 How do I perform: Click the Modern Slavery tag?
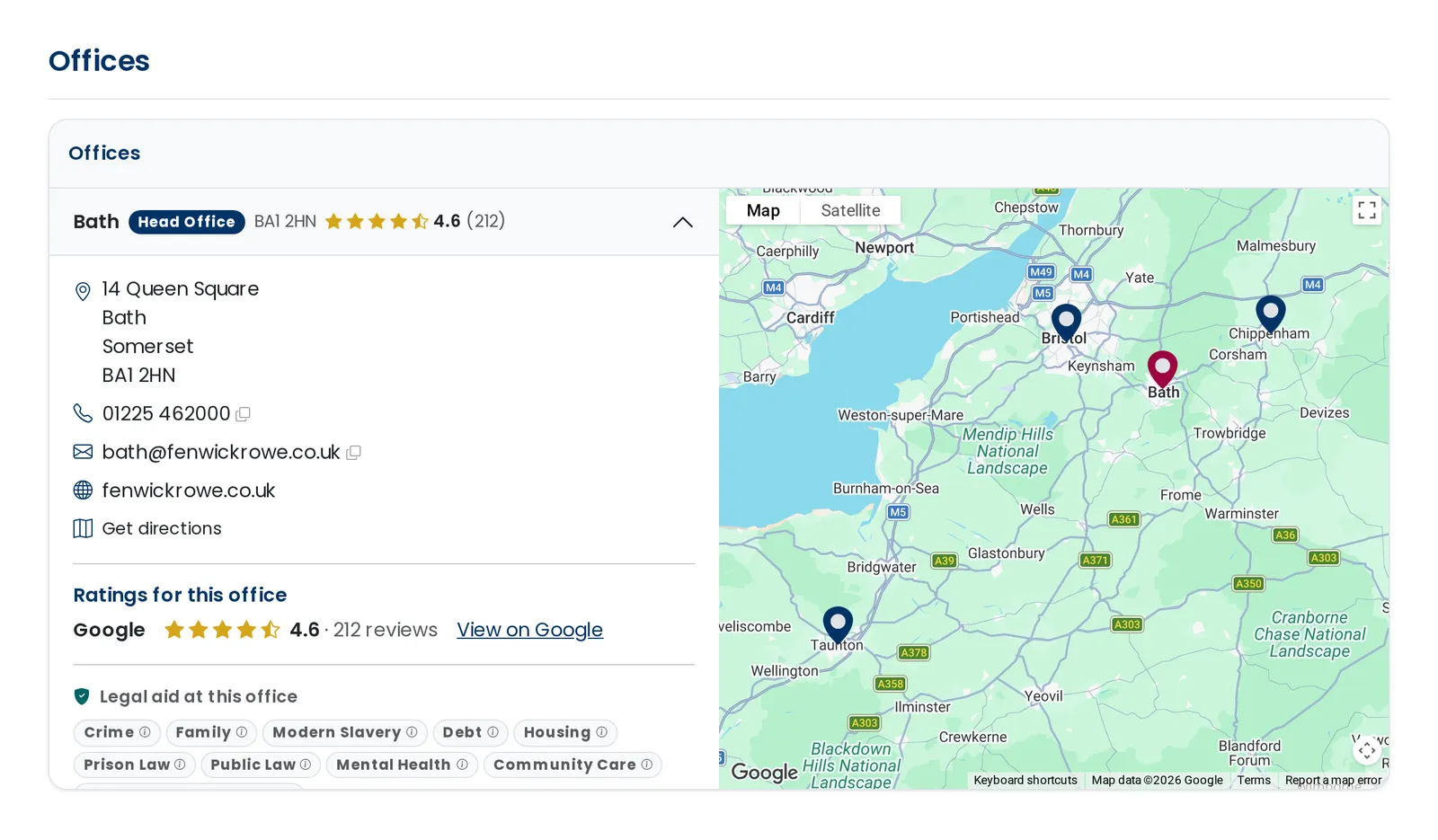345,732
